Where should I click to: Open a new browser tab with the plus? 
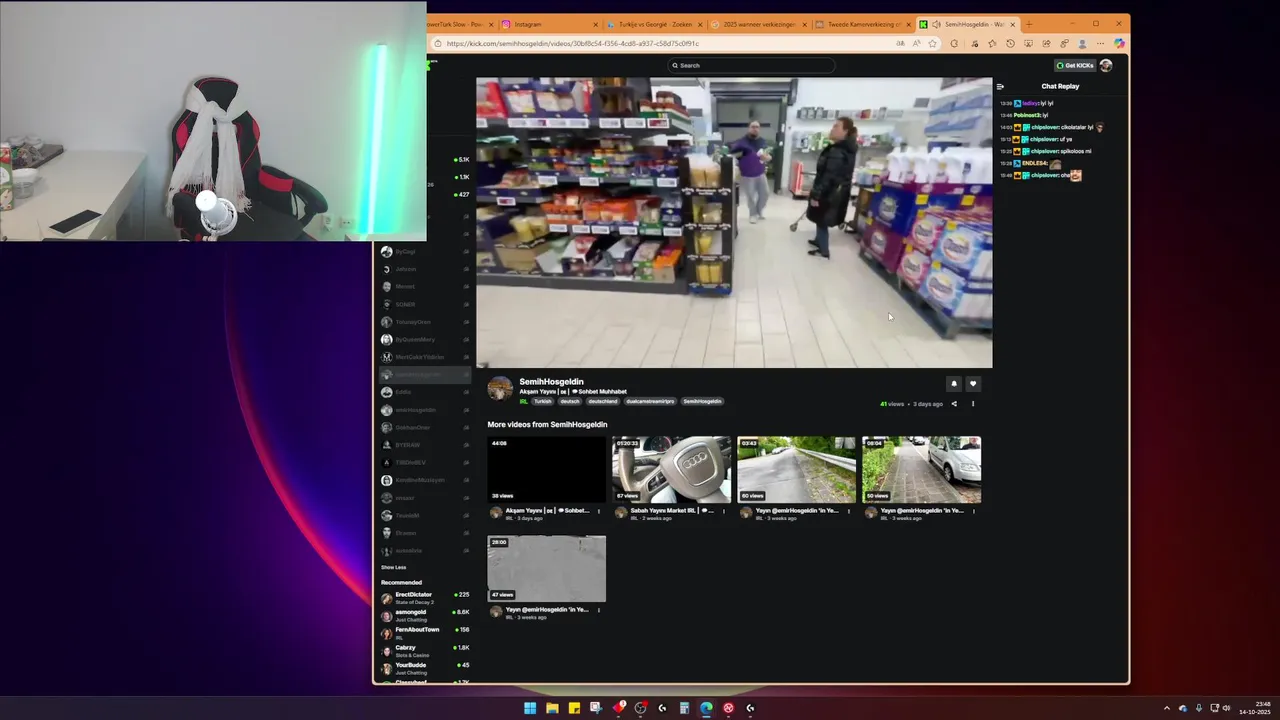[x=1029, y=24]
